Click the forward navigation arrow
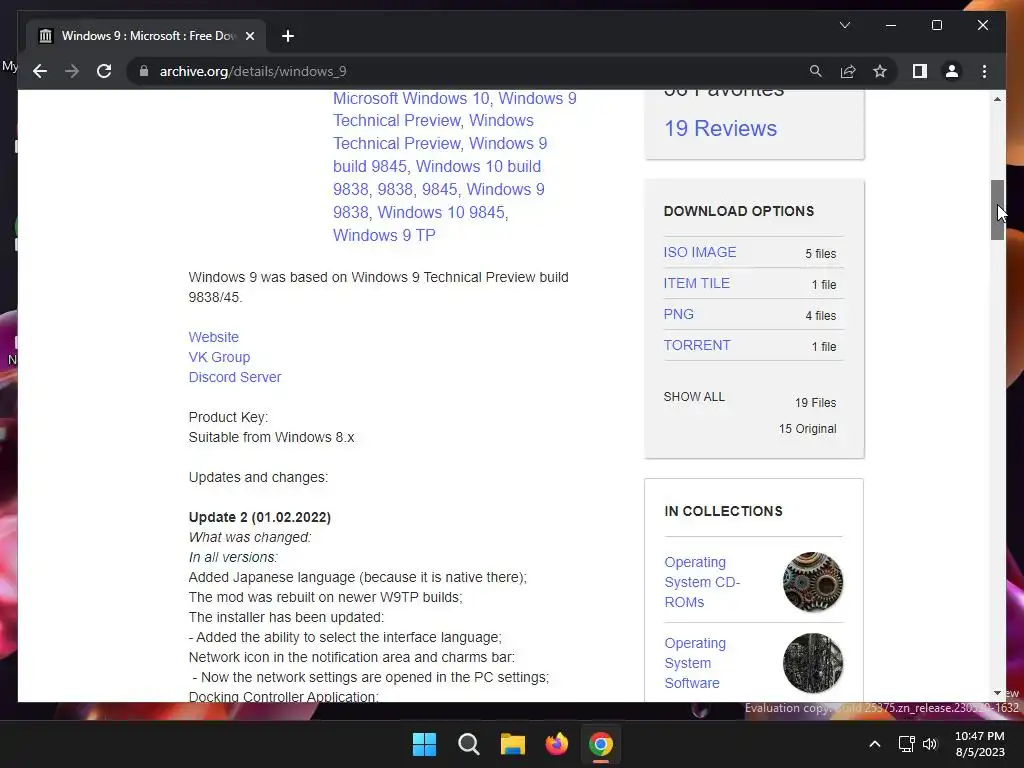1024x768 pixels. coord(72,71)
